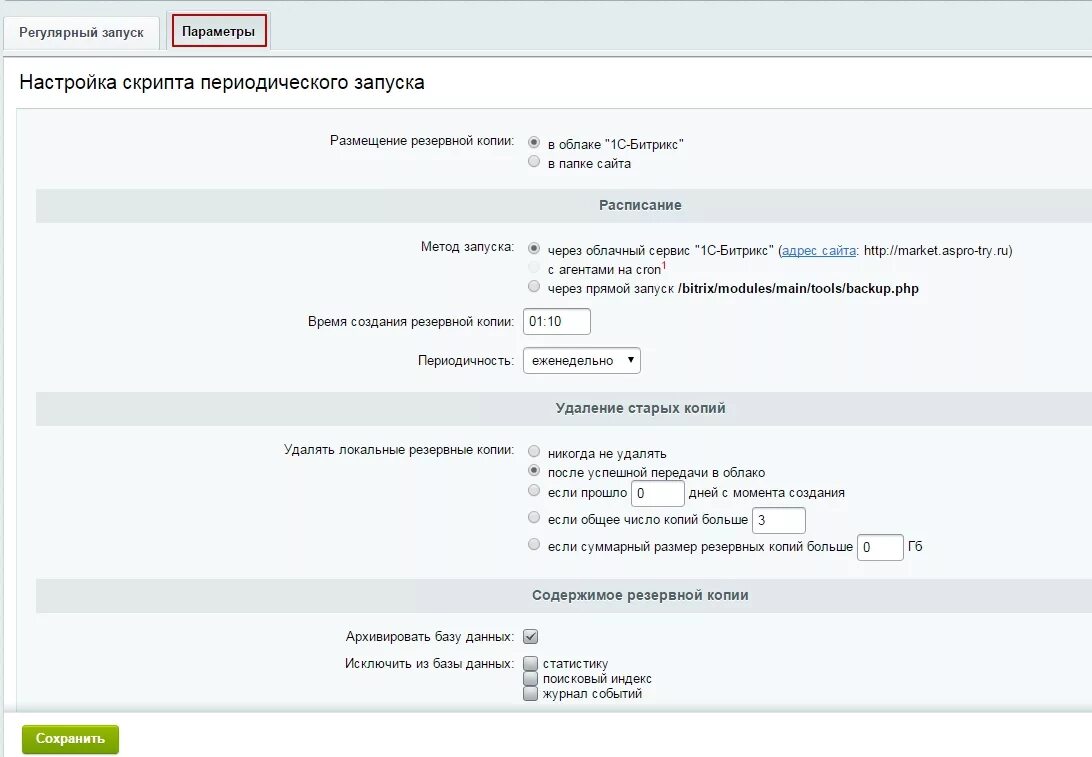Image resolution: width=1092 pixels, height=757 pixels.
Task: Click the total backup size Гб field
Action: (880, 547)
